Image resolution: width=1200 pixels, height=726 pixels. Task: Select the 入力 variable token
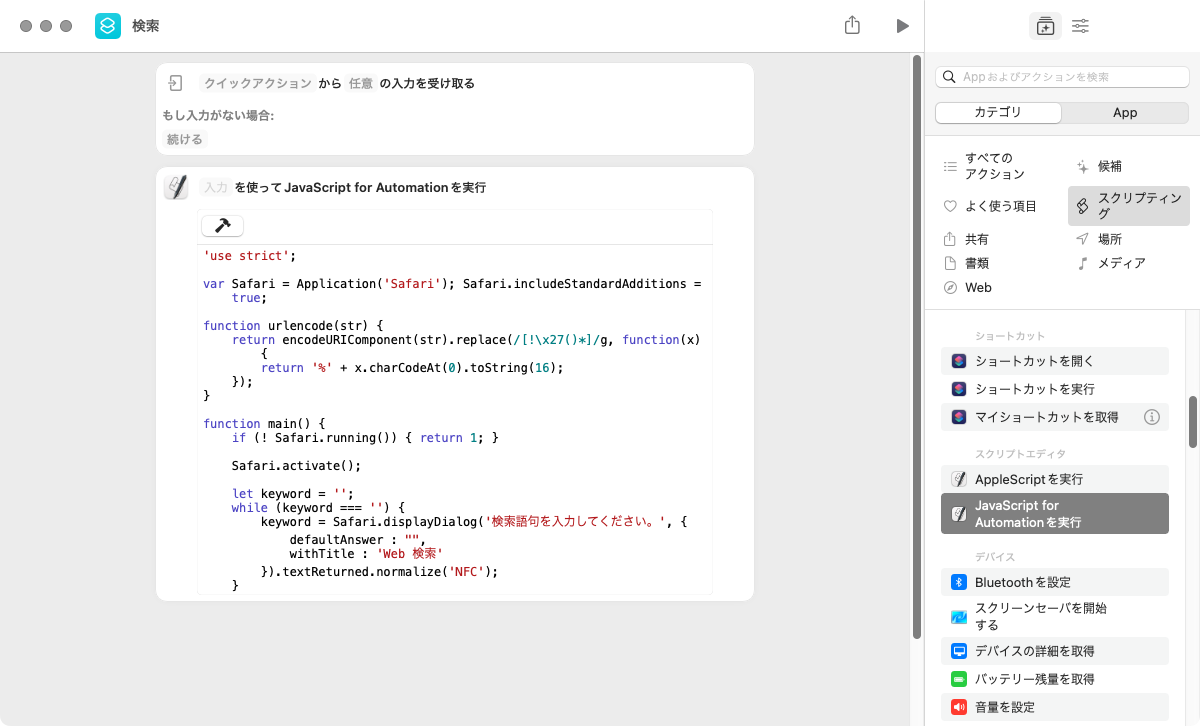pos(216,188)
